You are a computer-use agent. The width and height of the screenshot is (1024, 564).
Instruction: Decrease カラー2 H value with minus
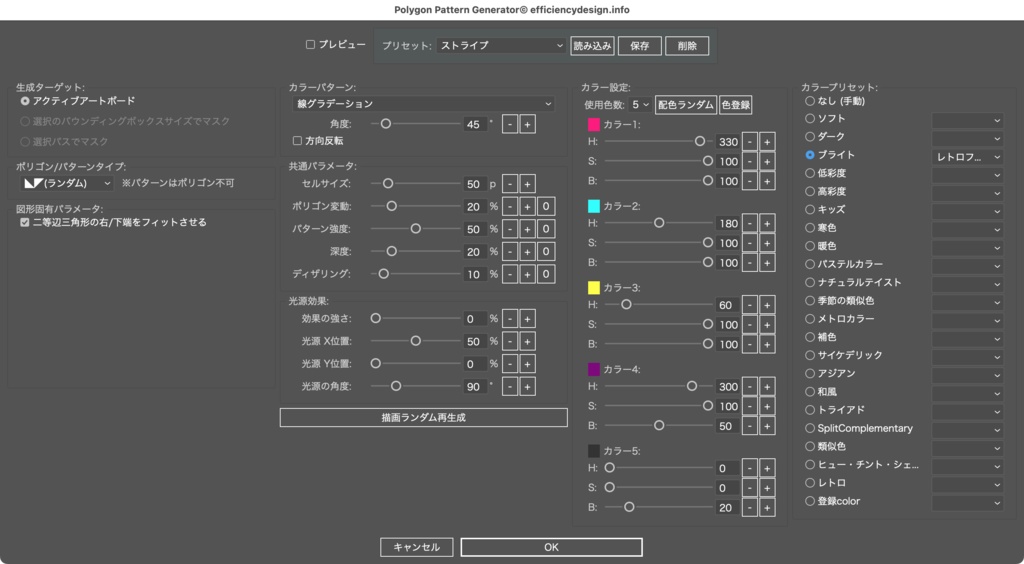point(750,223)
